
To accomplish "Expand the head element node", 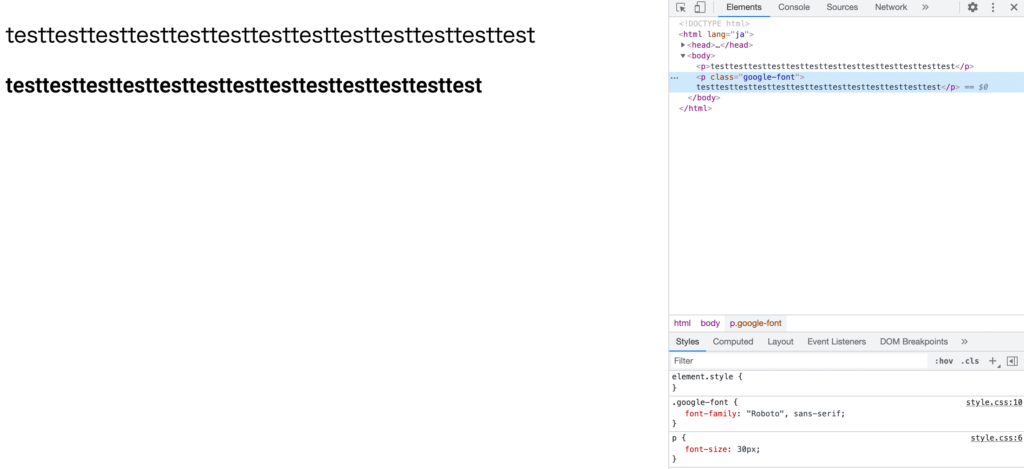I will point(683,45).
